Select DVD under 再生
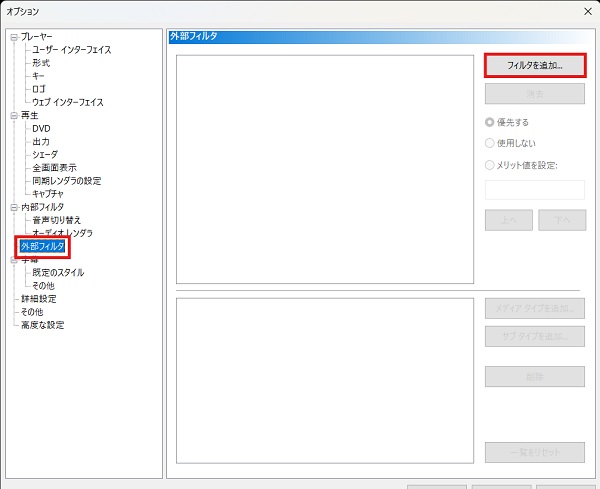This screenshot has height=489, width=600. tap(41, 129)
